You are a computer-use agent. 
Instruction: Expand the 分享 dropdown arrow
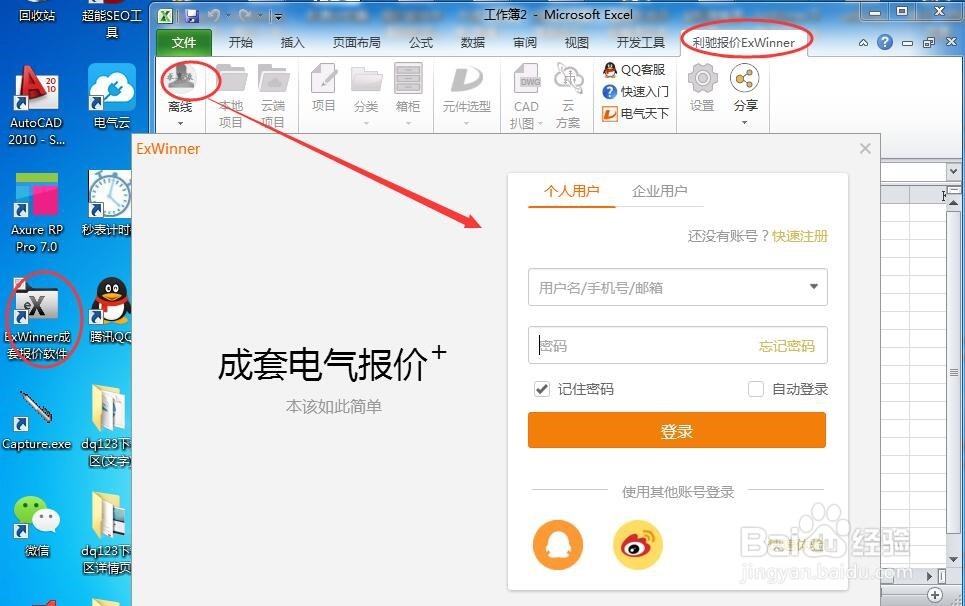point(745,122)
